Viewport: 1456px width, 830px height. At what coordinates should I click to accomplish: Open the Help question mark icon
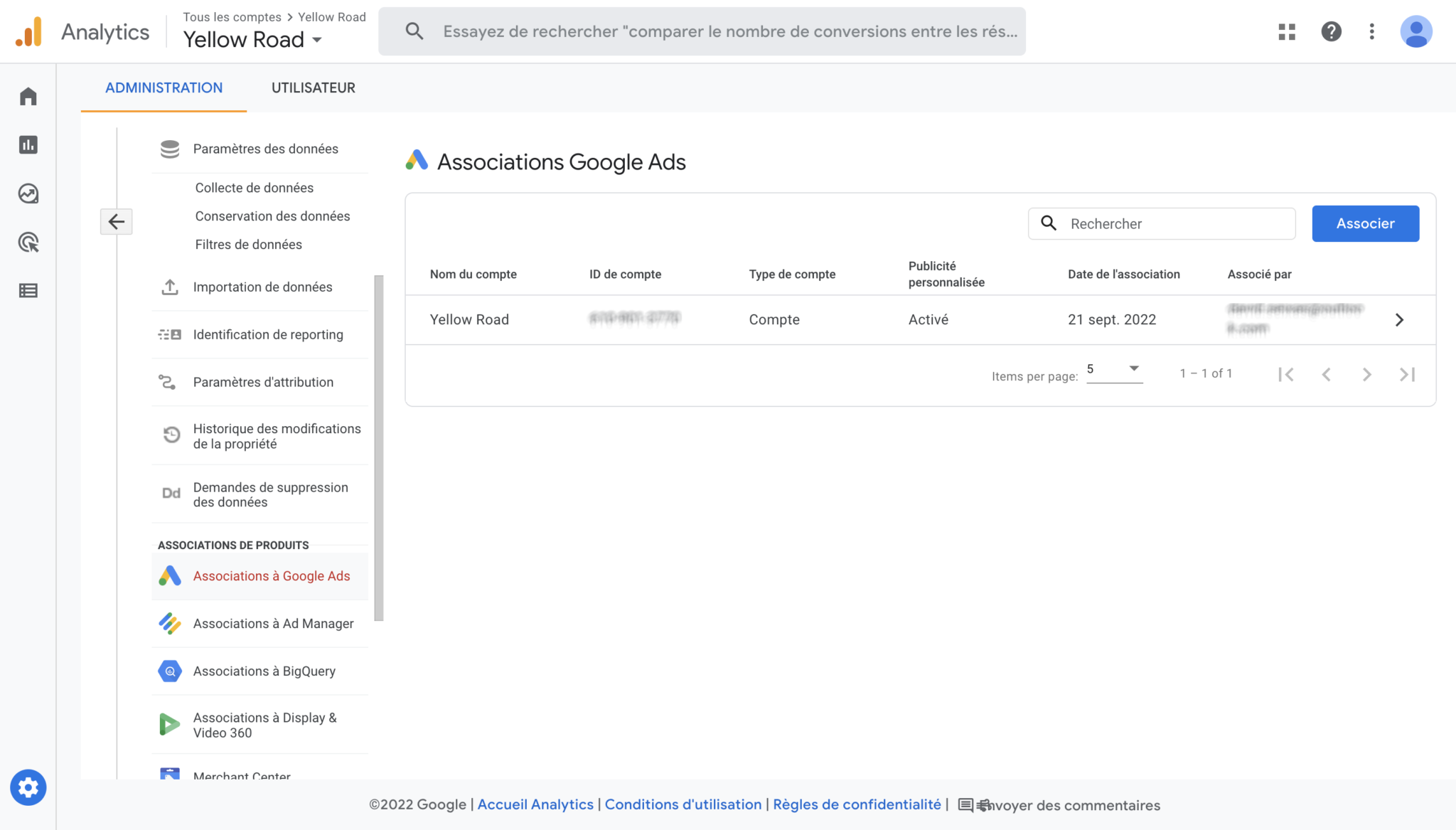[1331, 31]
